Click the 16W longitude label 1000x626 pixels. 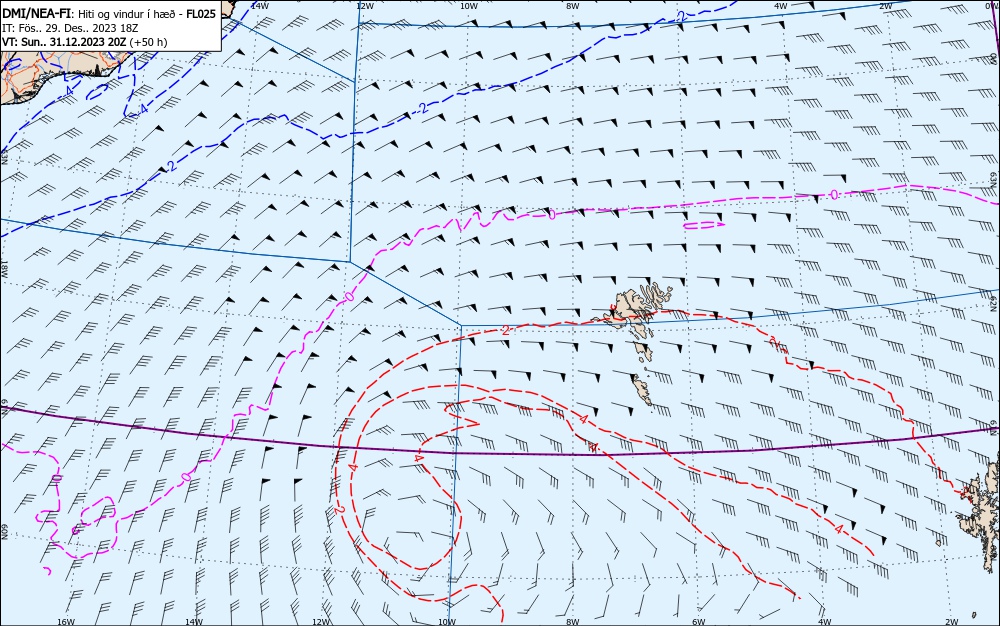66,622
